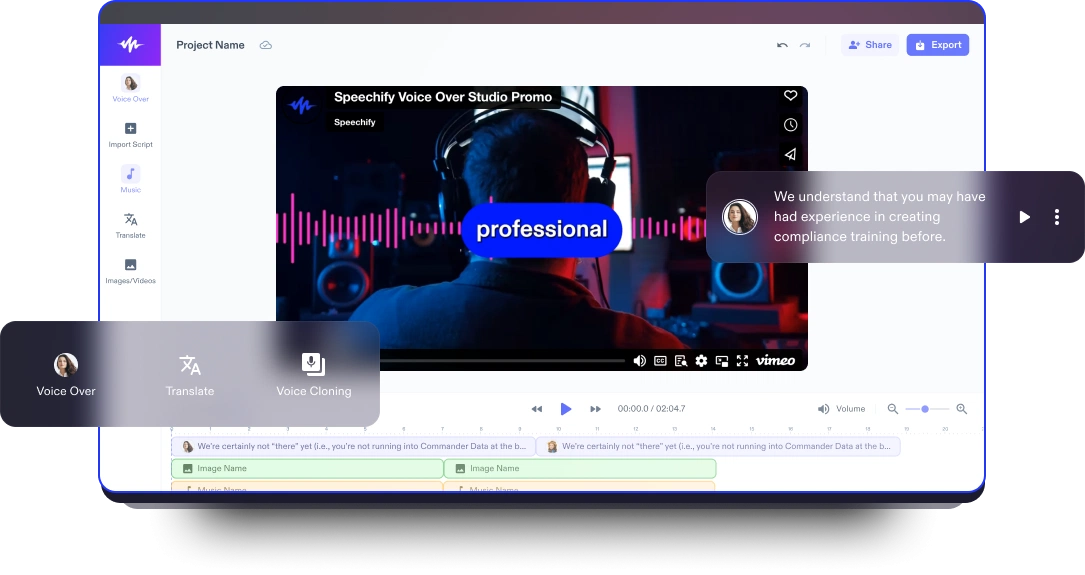
Task: Add video to Watch Later clock icon
Action: 790,125
